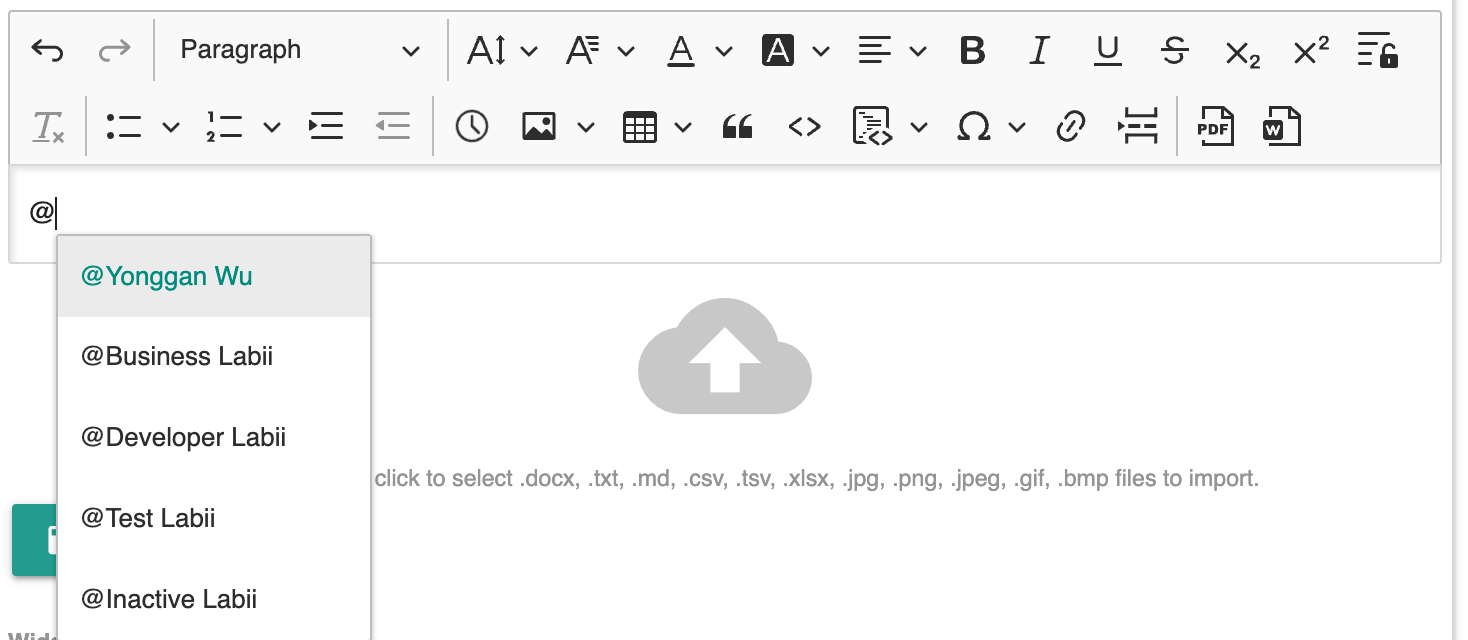Insert current date/time with clock icon
The image size is (1468, 640).
pos(471,127)
